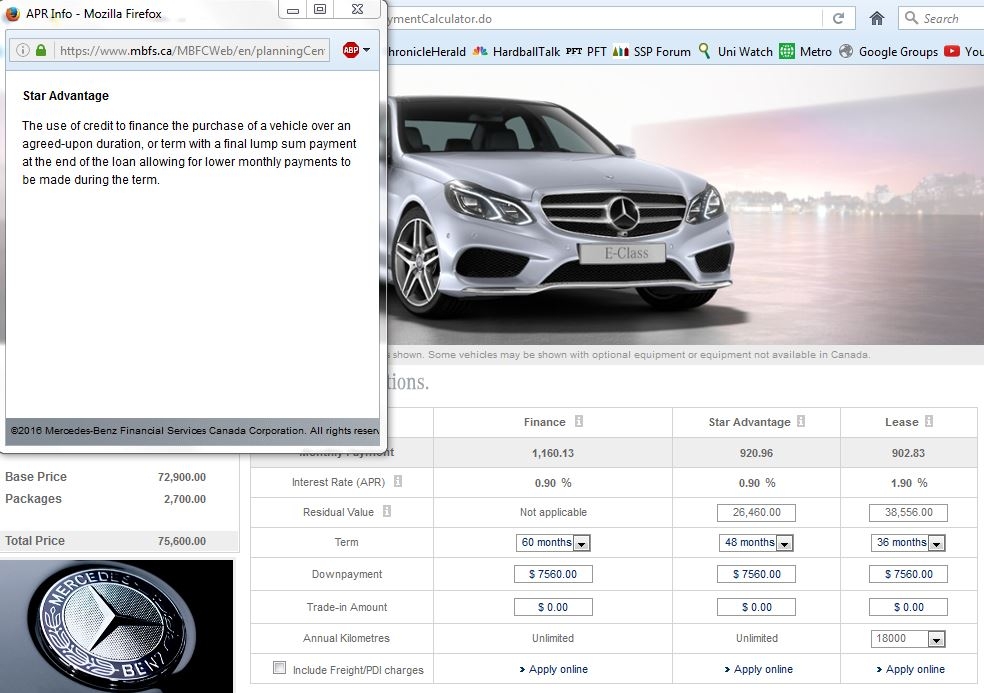Viewport: 984px width, 693px height.
Task: Enable Include Freight/PDI charges checkbox
Action: (279, 668)
